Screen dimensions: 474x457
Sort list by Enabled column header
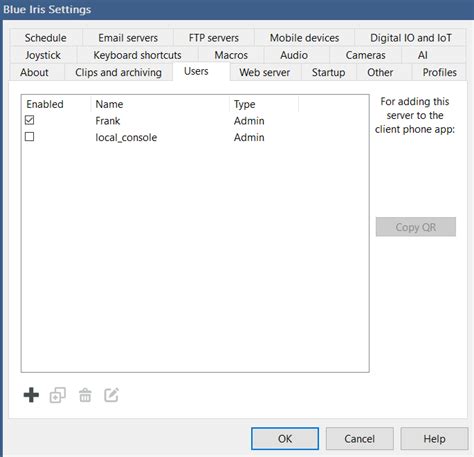point(56,104)
